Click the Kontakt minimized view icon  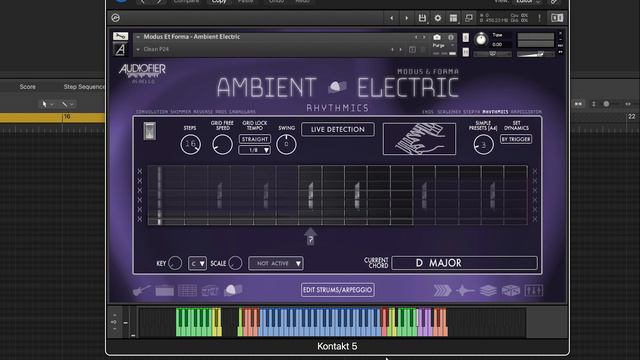pyautogui.click(x=469, y=18)
